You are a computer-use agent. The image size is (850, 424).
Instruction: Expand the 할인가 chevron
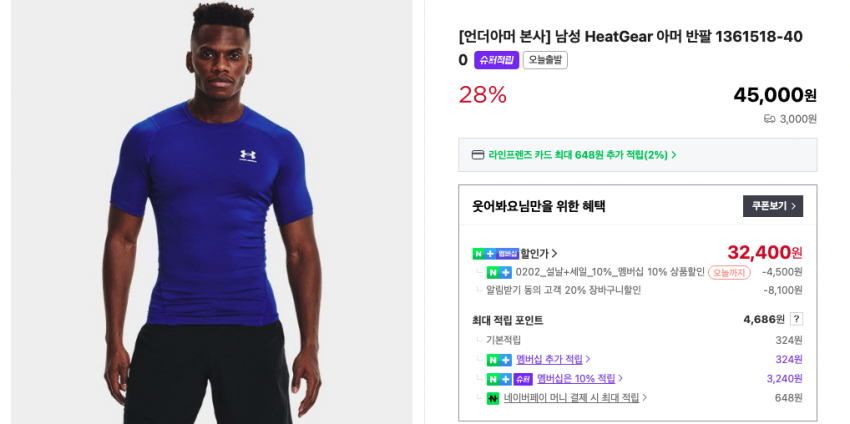(x=554, y=253)
